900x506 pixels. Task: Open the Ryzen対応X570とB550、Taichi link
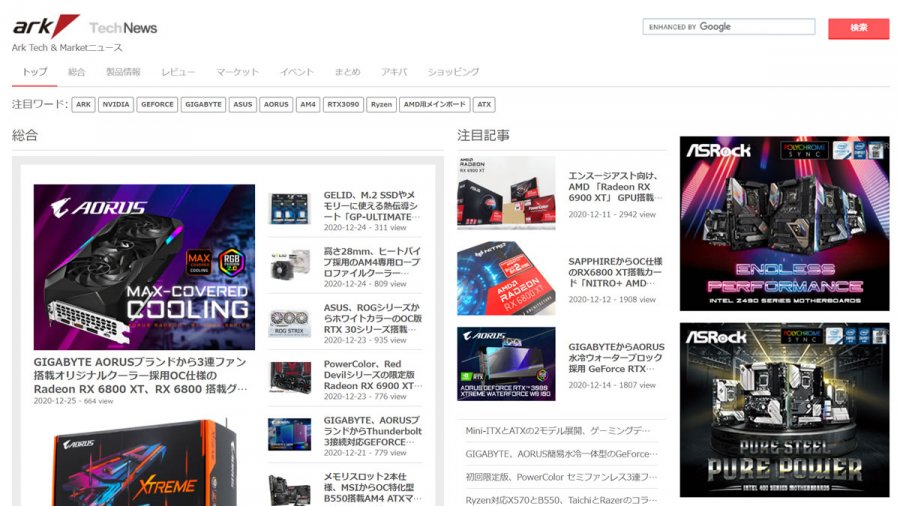pyautogui.click(x=561, y=500)
